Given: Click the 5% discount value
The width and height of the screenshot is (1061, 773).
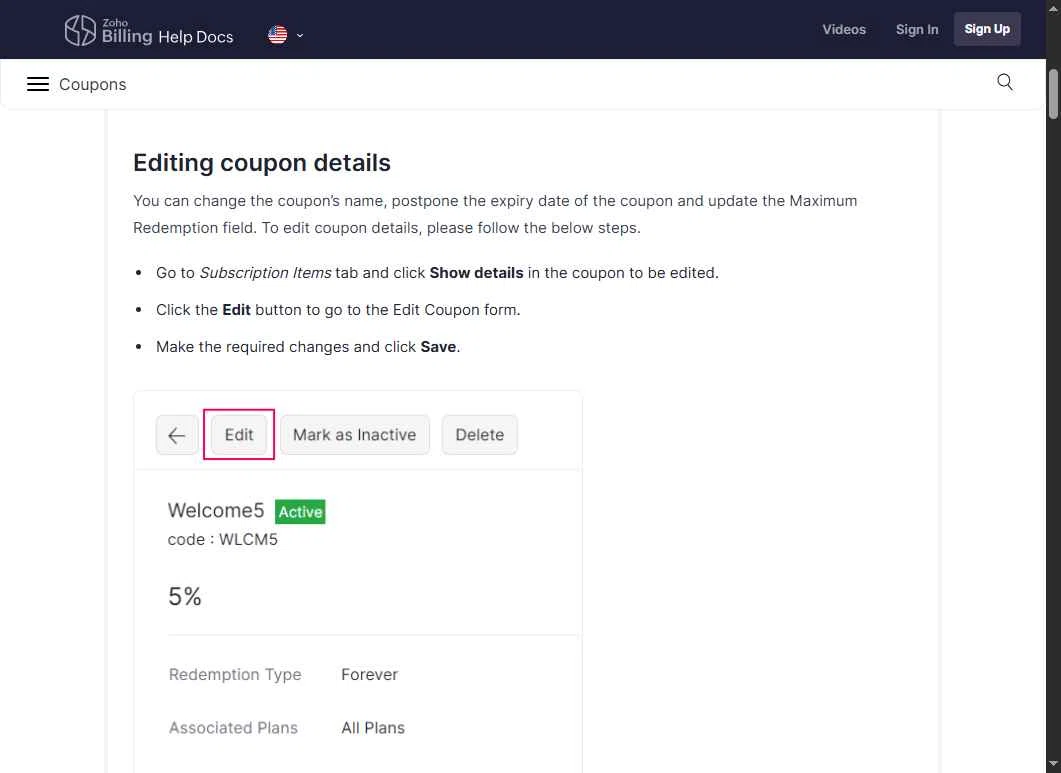Looking at the screenshot, I should pos(185,596).
